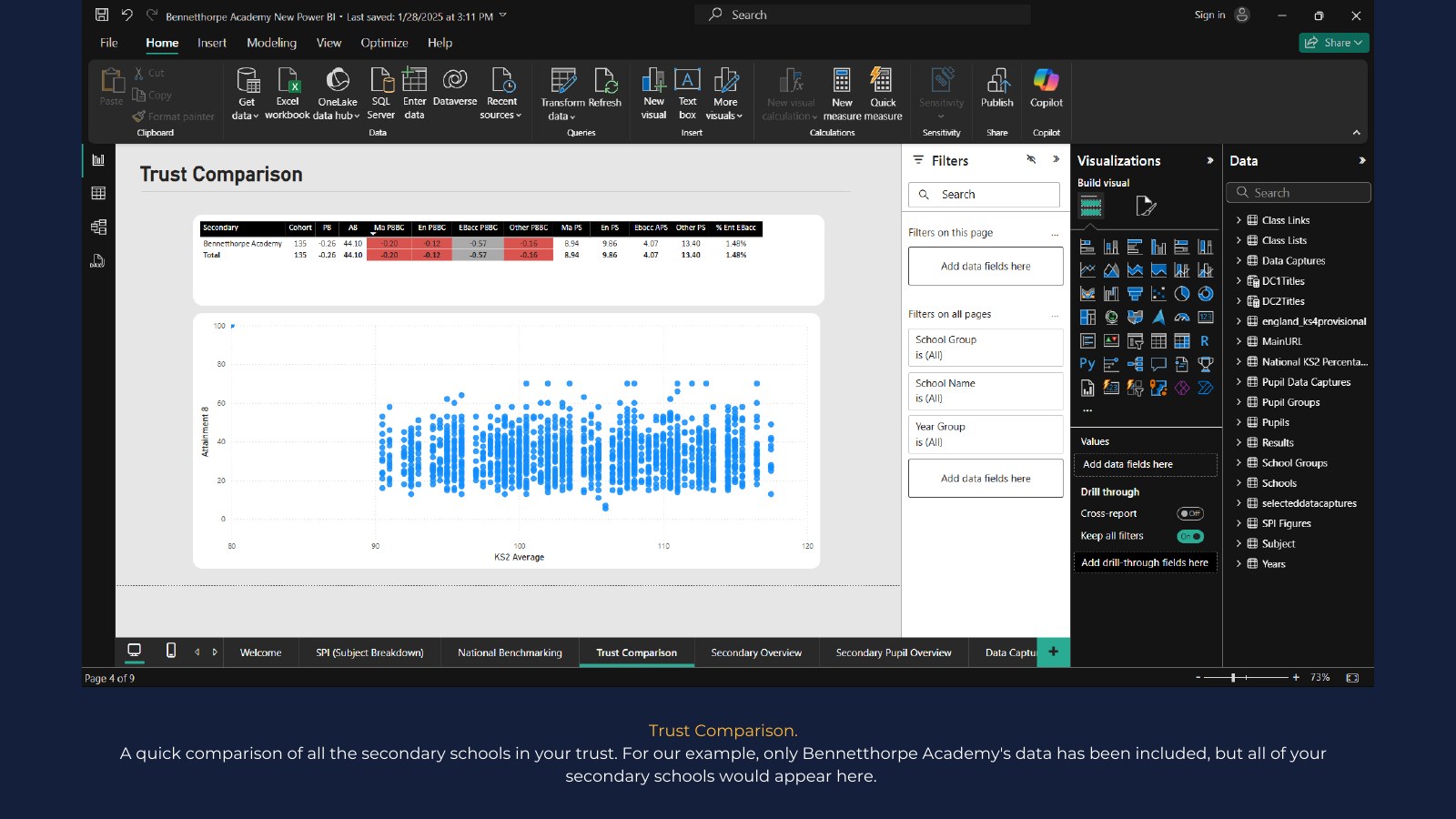Click the Filters pane Search field

(x=984, y=195)
